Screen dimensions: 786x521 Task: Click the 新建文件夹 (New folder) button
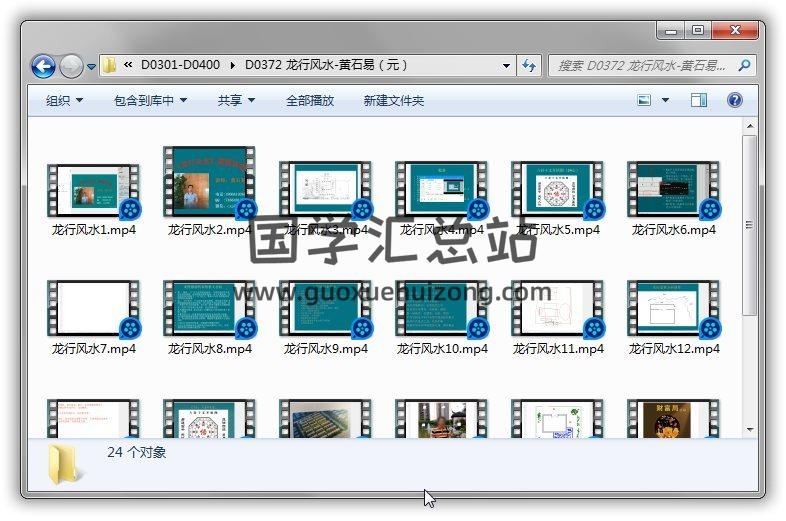pos(393,101)
